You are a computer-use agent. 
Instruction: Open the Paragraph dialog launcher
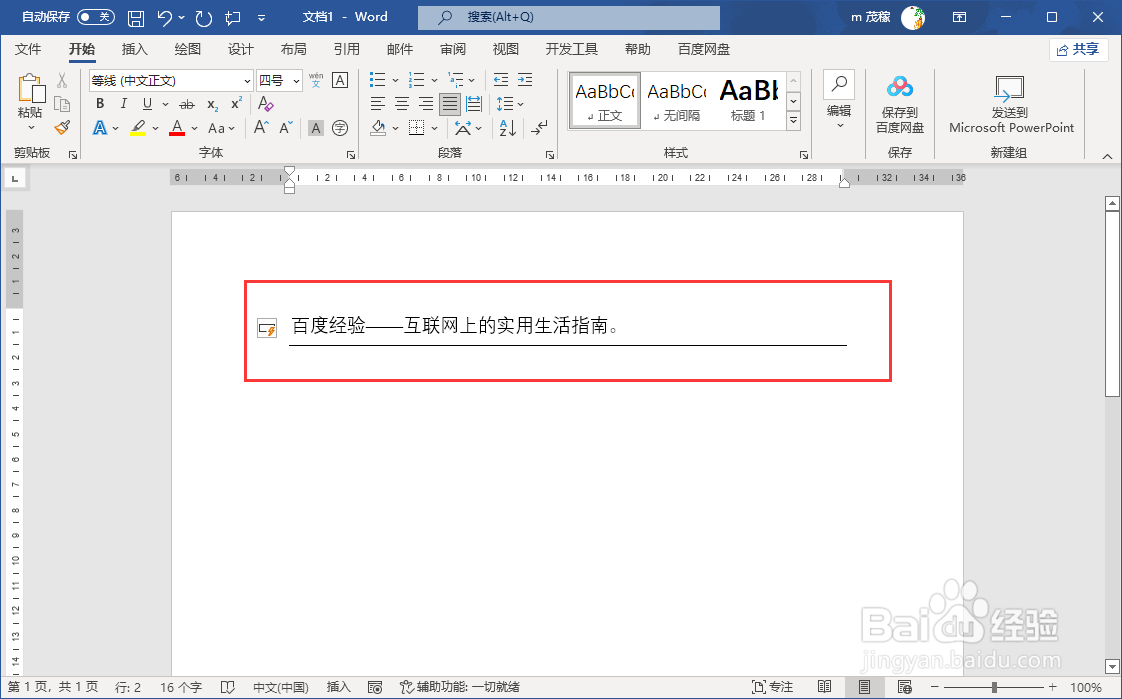[550, 155]
